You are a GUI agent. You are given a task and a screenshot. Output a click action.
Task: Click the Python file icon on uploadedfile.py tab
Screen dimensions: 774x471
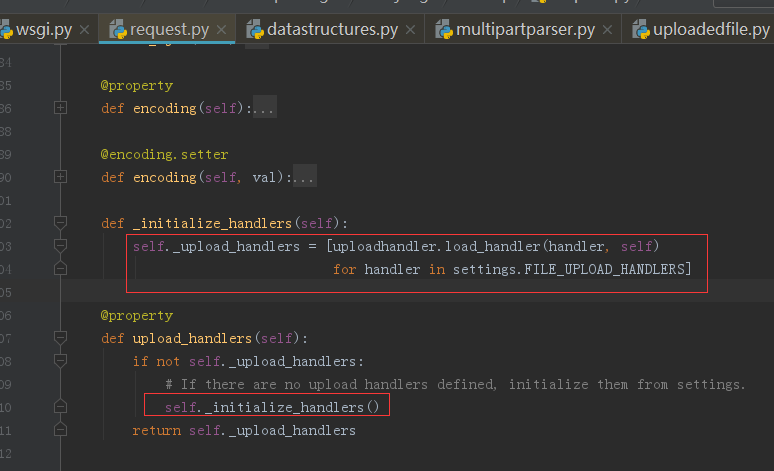tap(641, 30)
